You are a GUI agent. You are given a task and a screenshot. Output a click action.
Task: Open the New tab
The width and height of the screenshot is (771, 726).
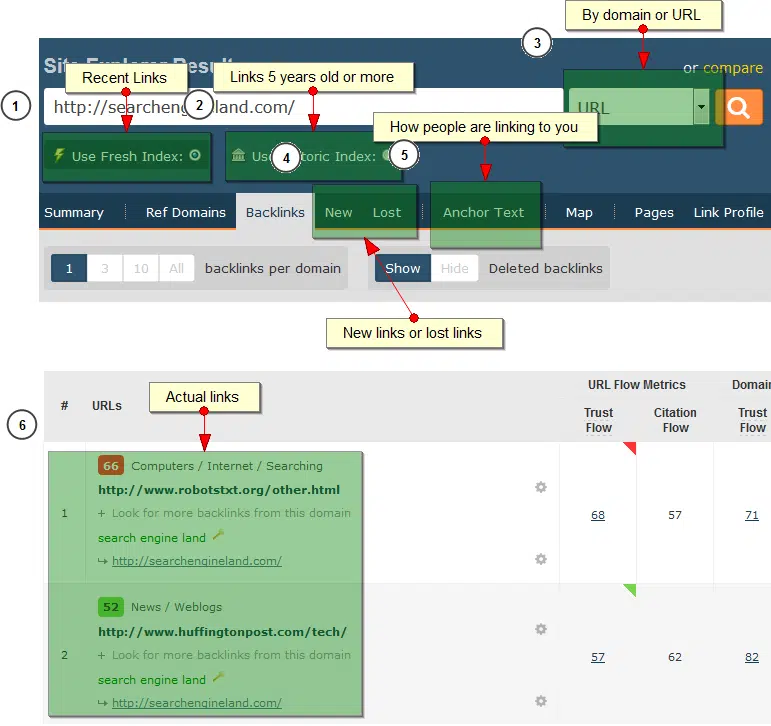(338, 212)
